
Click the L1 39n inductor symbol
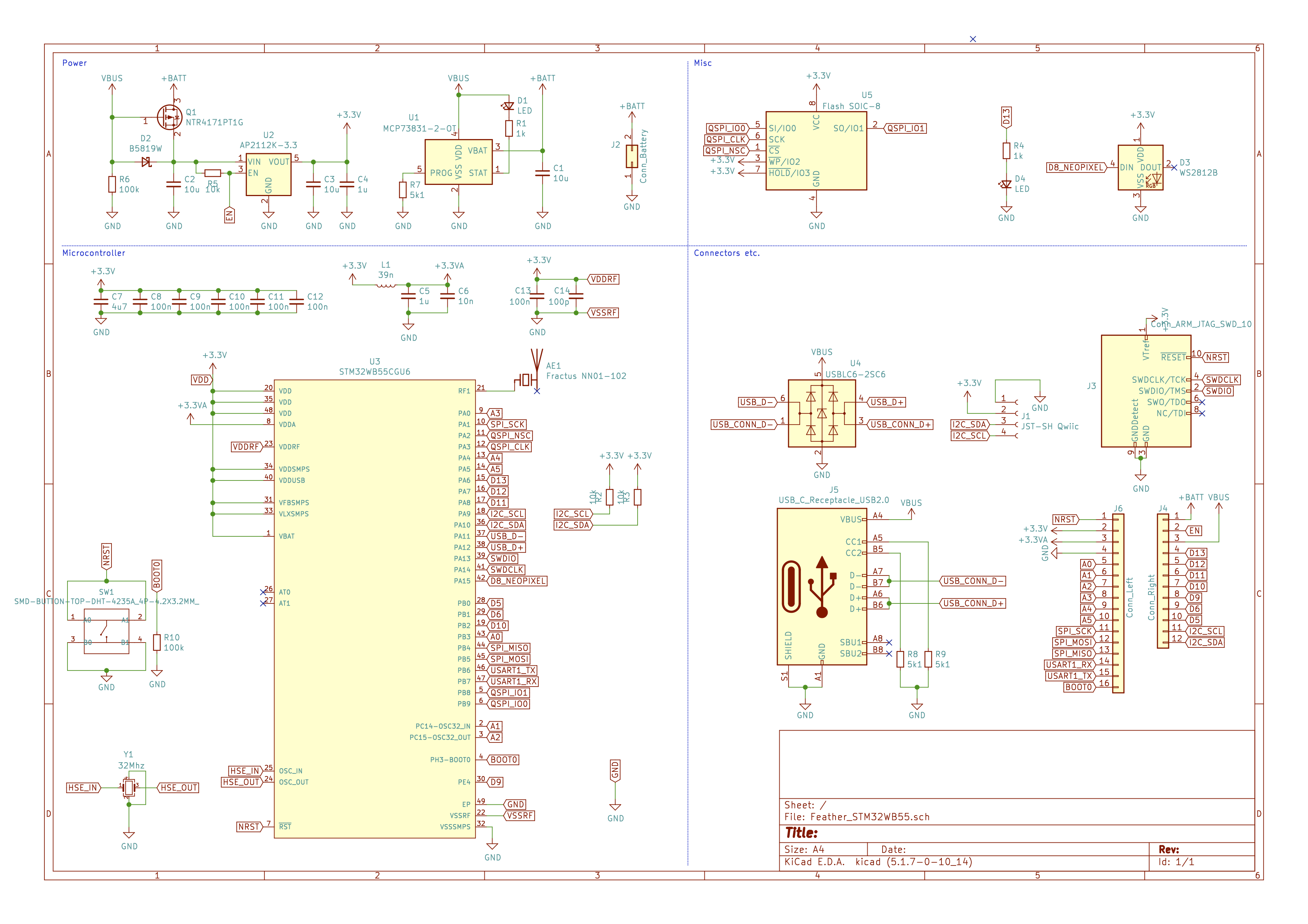386,285
